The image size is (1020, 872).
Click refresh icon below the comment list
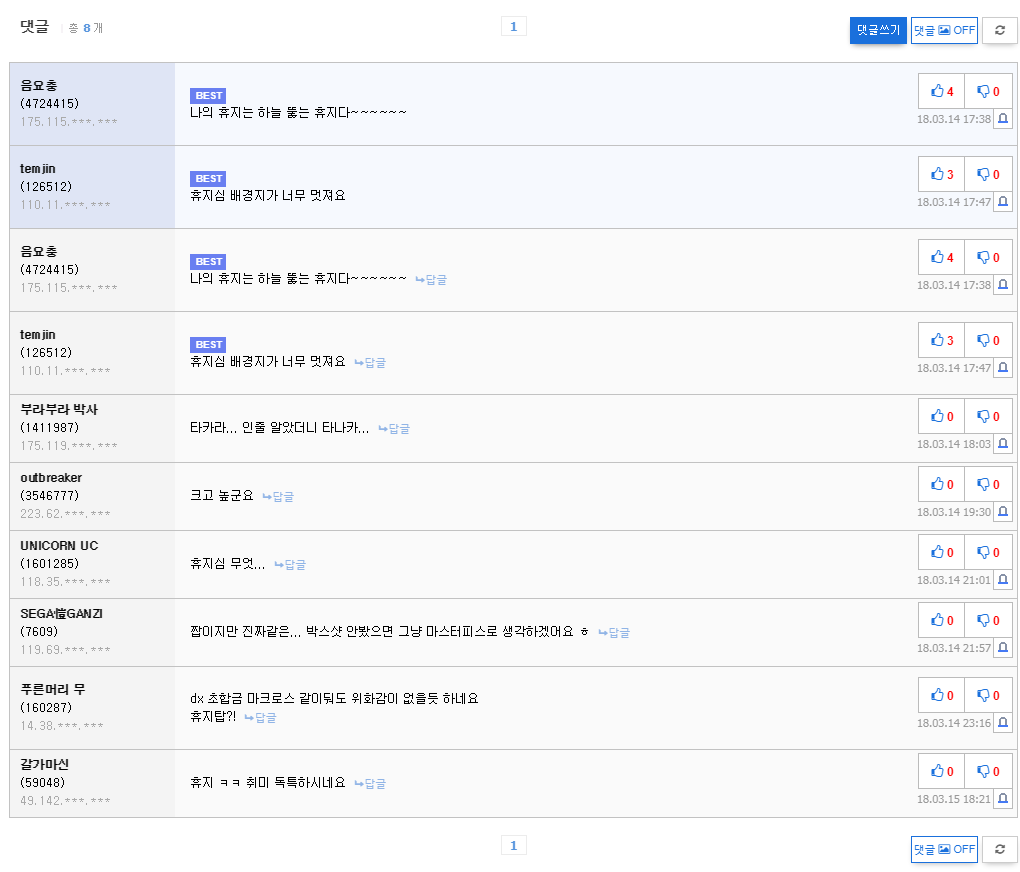pos(1000,849)
